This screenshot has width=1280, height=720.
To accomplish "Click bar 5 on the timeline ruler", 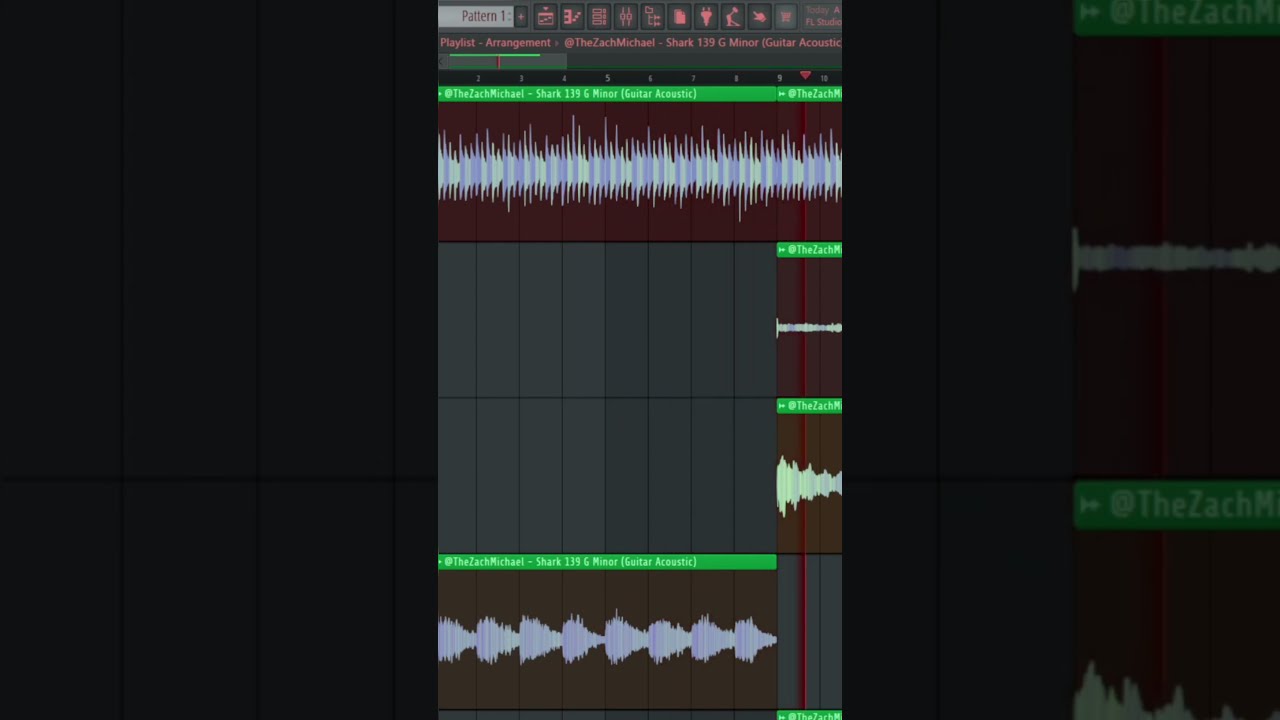I will 607,78.
